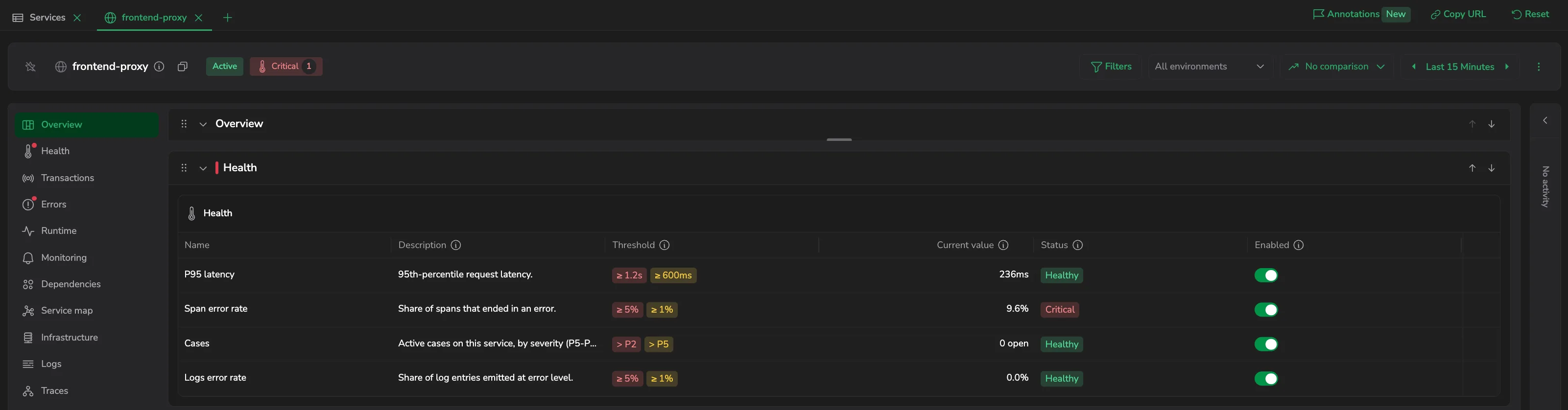Show Threshold column info tooltip
1568x410 pixels.
coord(665,245)
